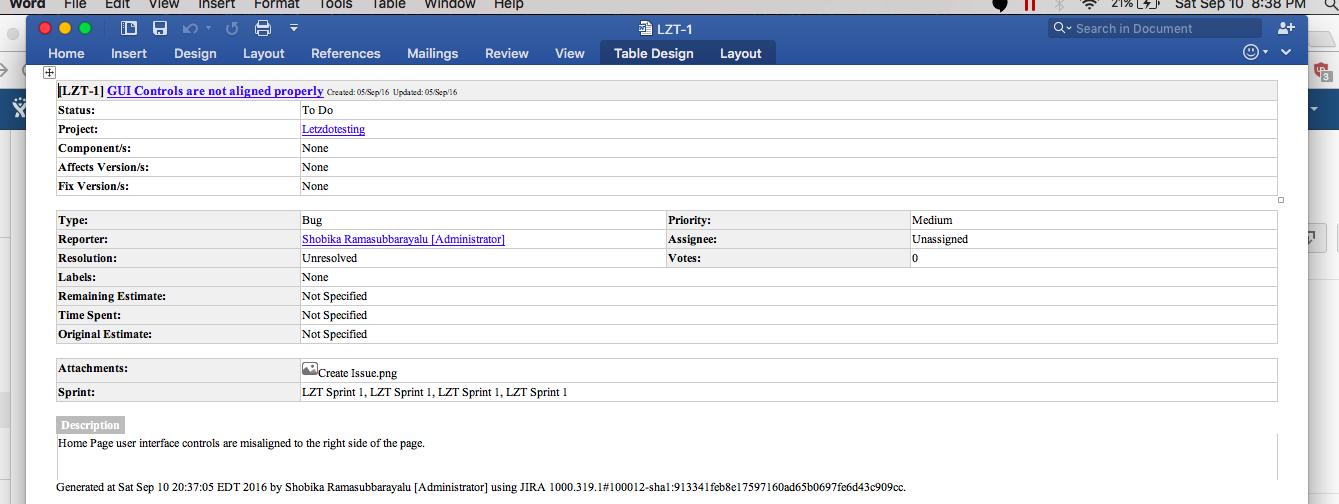Click the Remaining Estimate Not Specified value
The height and width of the screenshot is (504, 1339).
click(x=334, y=296)
